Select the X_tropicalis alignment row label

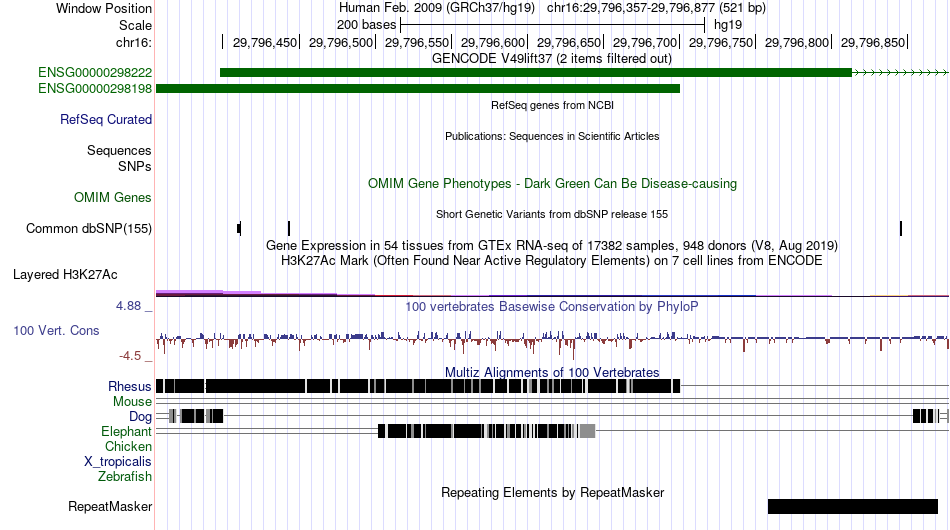pos(118,462)
